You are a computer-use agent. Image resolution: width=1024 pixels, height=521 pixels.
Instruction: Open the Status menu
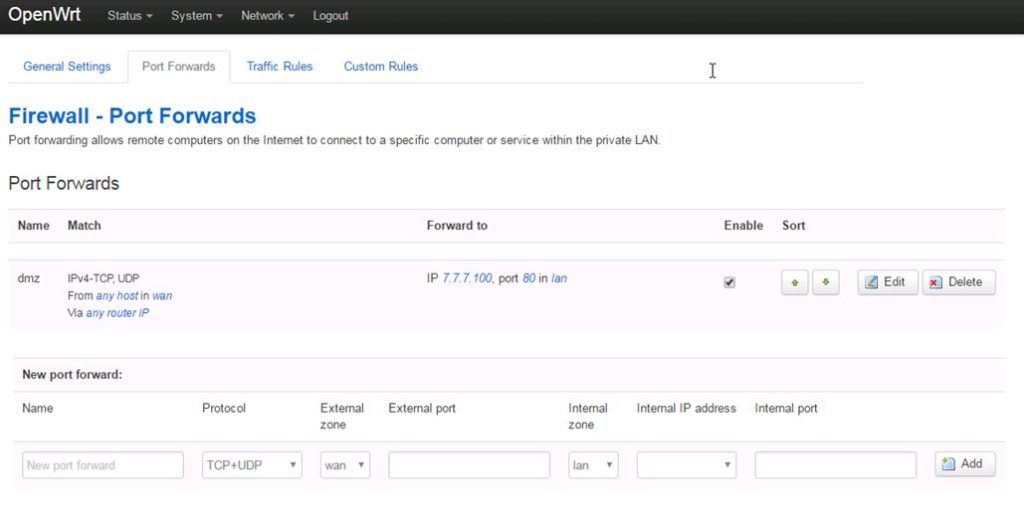pos(130,16)
